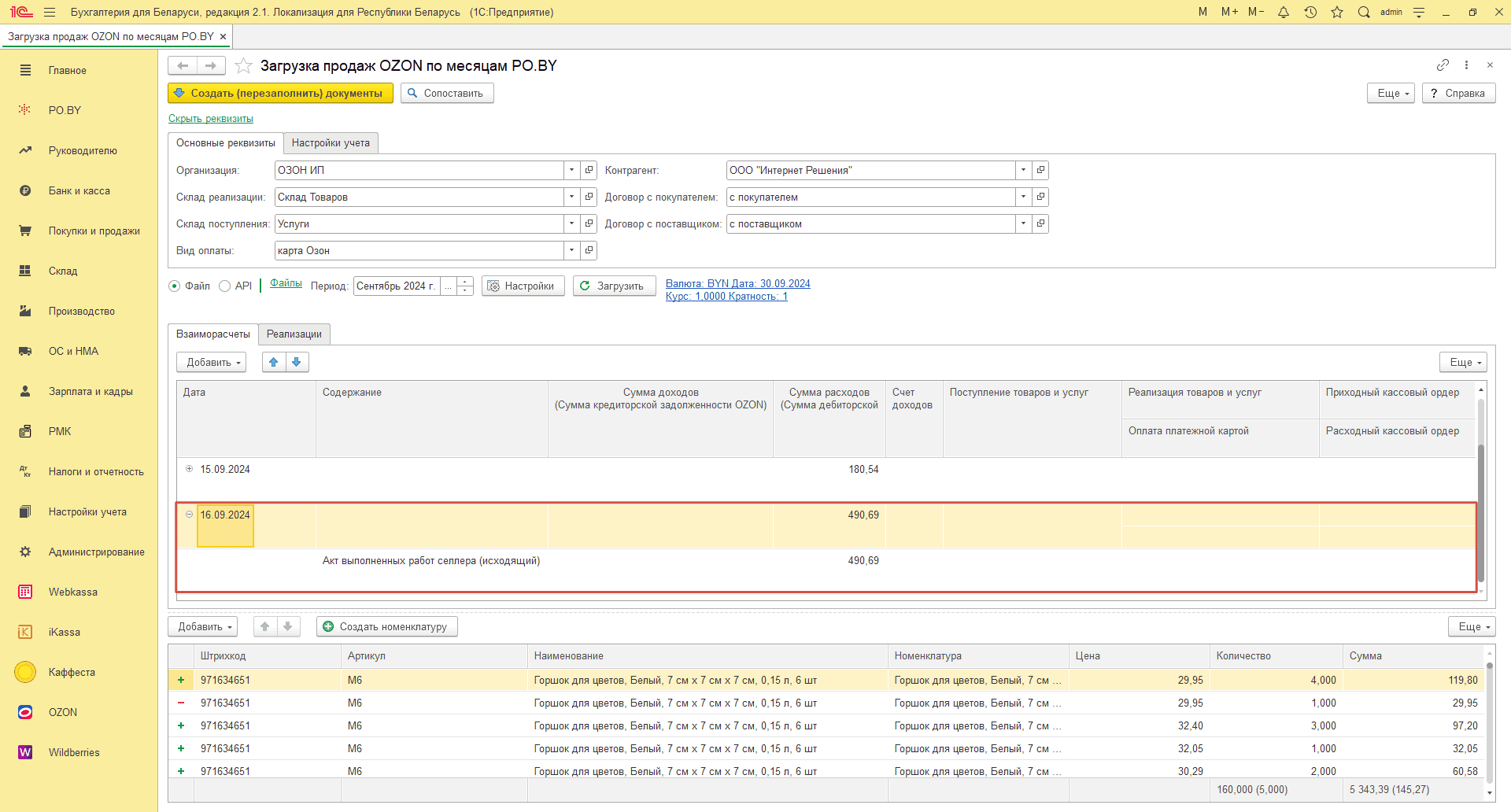Click the search magnifier icon in title bar
1511x812 pixels.
point(1364,12)
